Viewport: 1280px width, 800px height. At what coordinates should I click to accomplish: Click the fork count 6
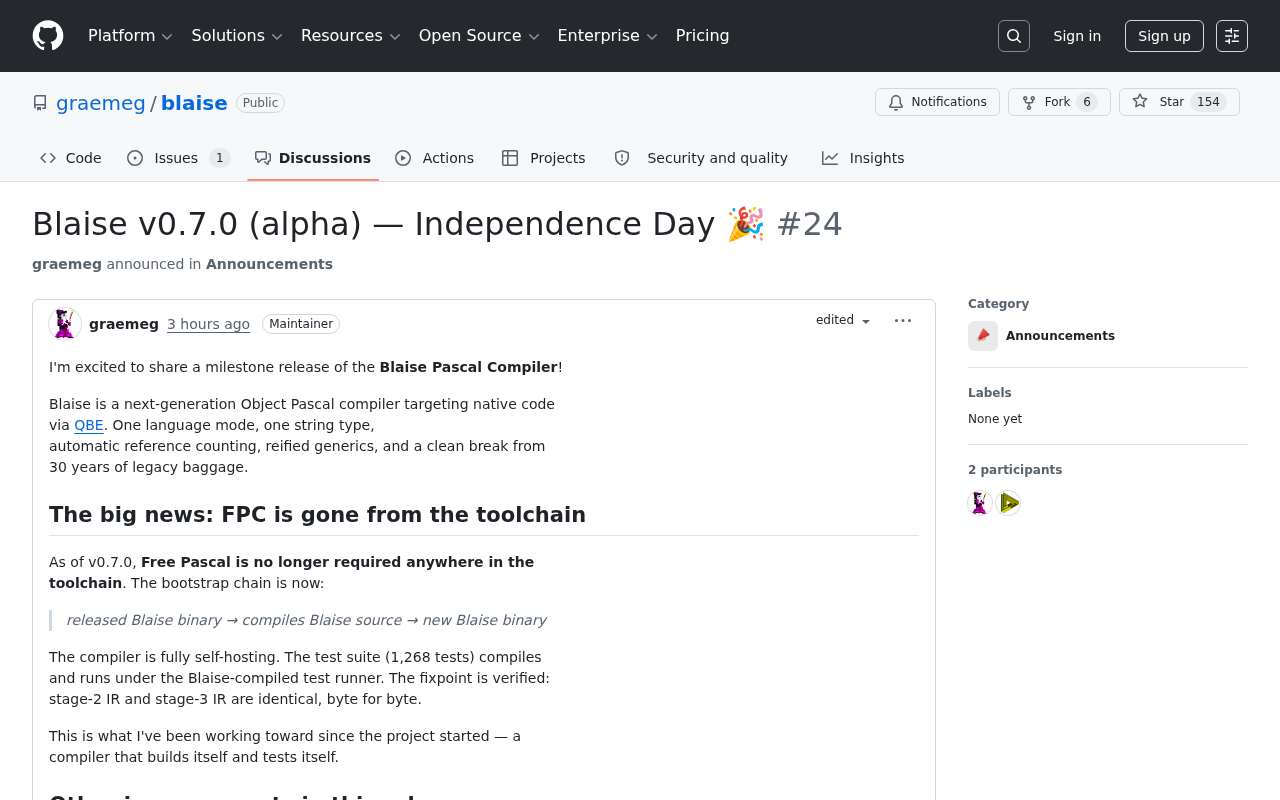pos(1087,102)
